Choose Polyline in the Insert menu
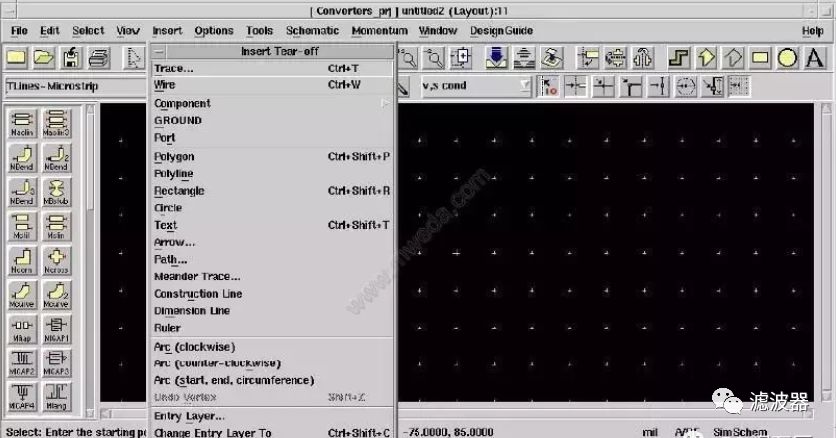836x438 pixels. [272, 174]
